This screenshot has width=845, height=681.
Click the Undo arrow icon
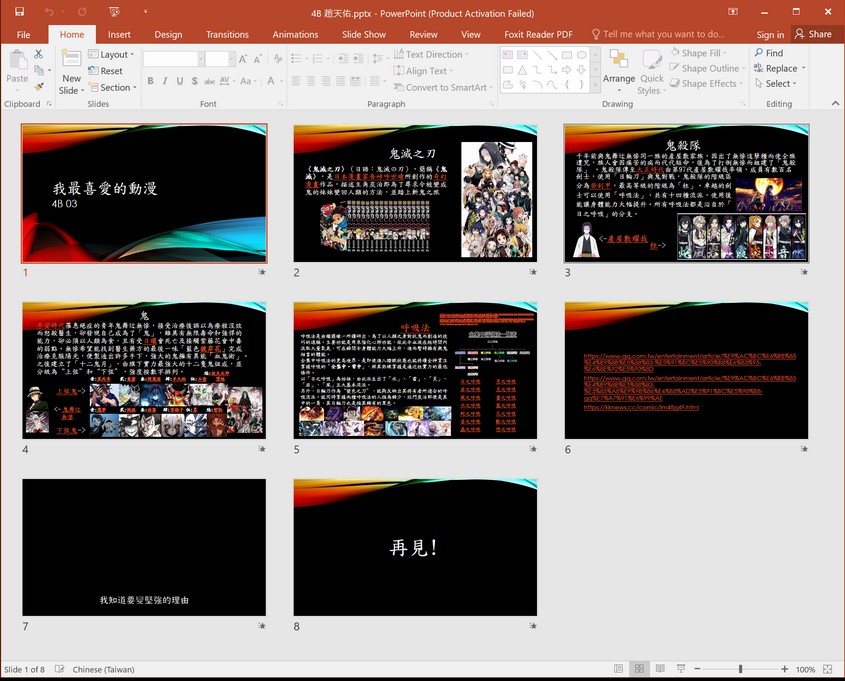click(x=49, y=11)
